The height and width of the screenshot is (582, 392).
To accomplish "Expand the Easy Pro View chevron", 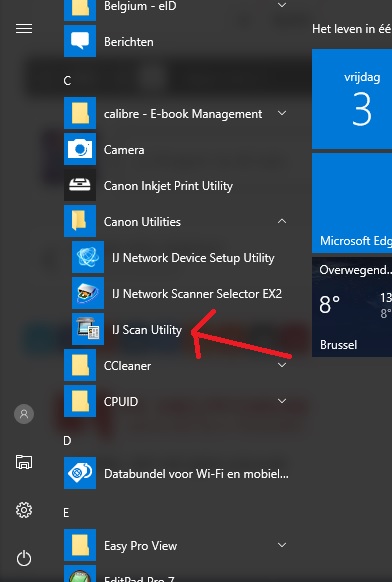I will click(x=282, y=545).
